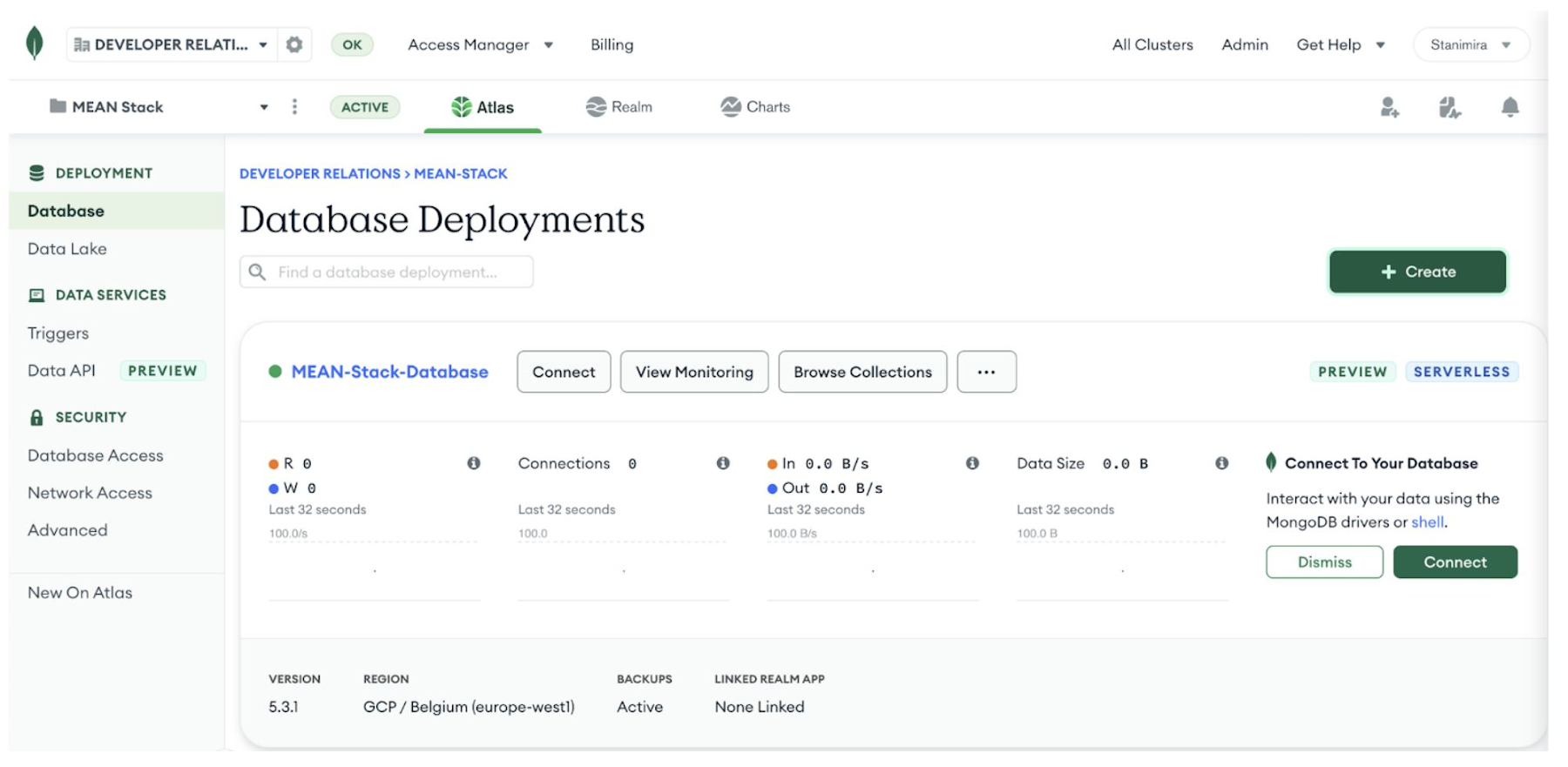This screenshot has height=767, width=1568.
Task: Open the Get Help dropdown
Action: tap(1341, 44)
